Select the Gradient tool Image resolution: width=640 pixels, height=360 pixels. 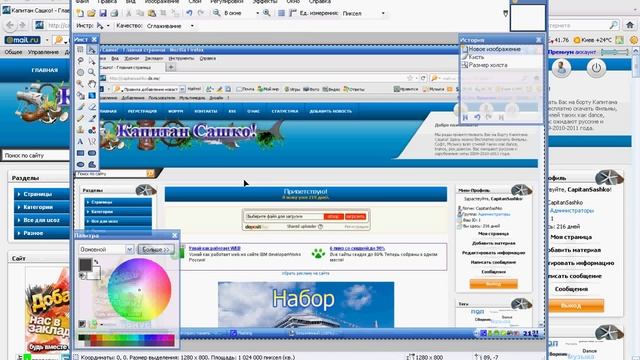coord(92,96)
